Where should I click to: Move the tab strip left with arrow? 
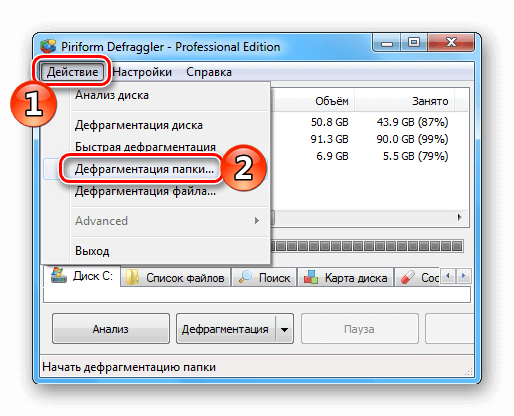click(x=448, y=276)
